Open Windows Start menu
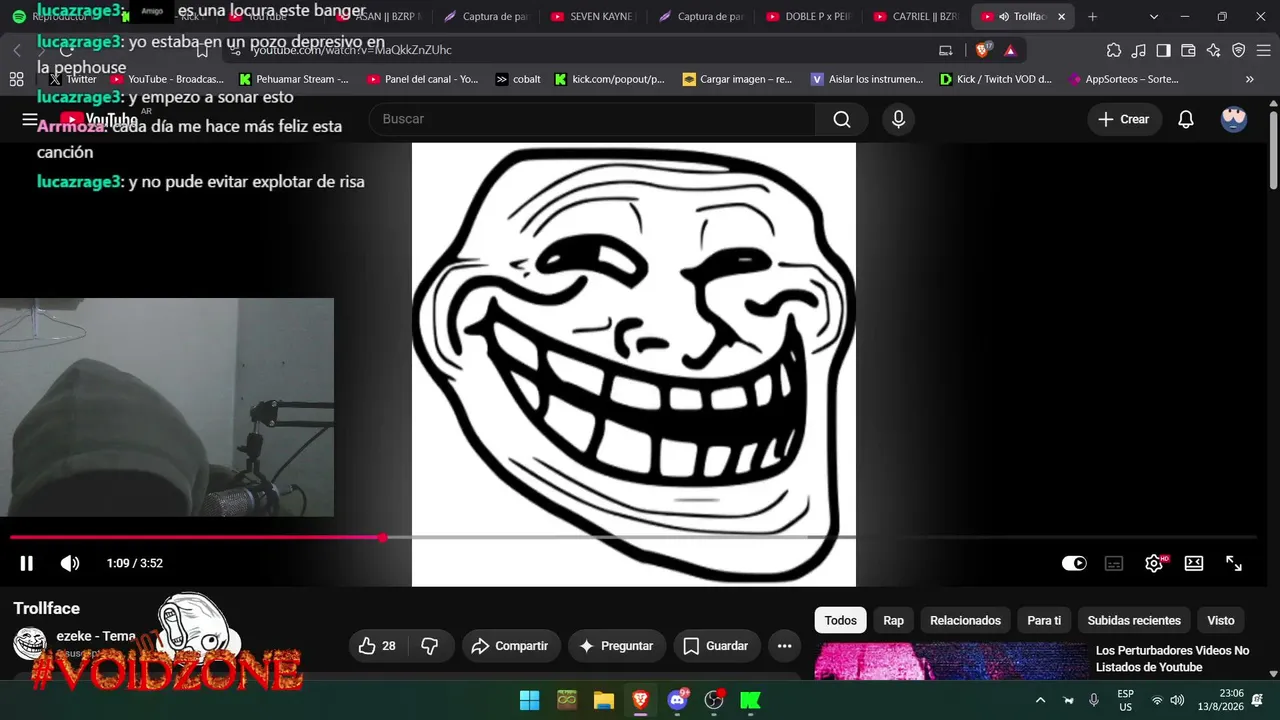1280x720 pixels. [529, 700]
